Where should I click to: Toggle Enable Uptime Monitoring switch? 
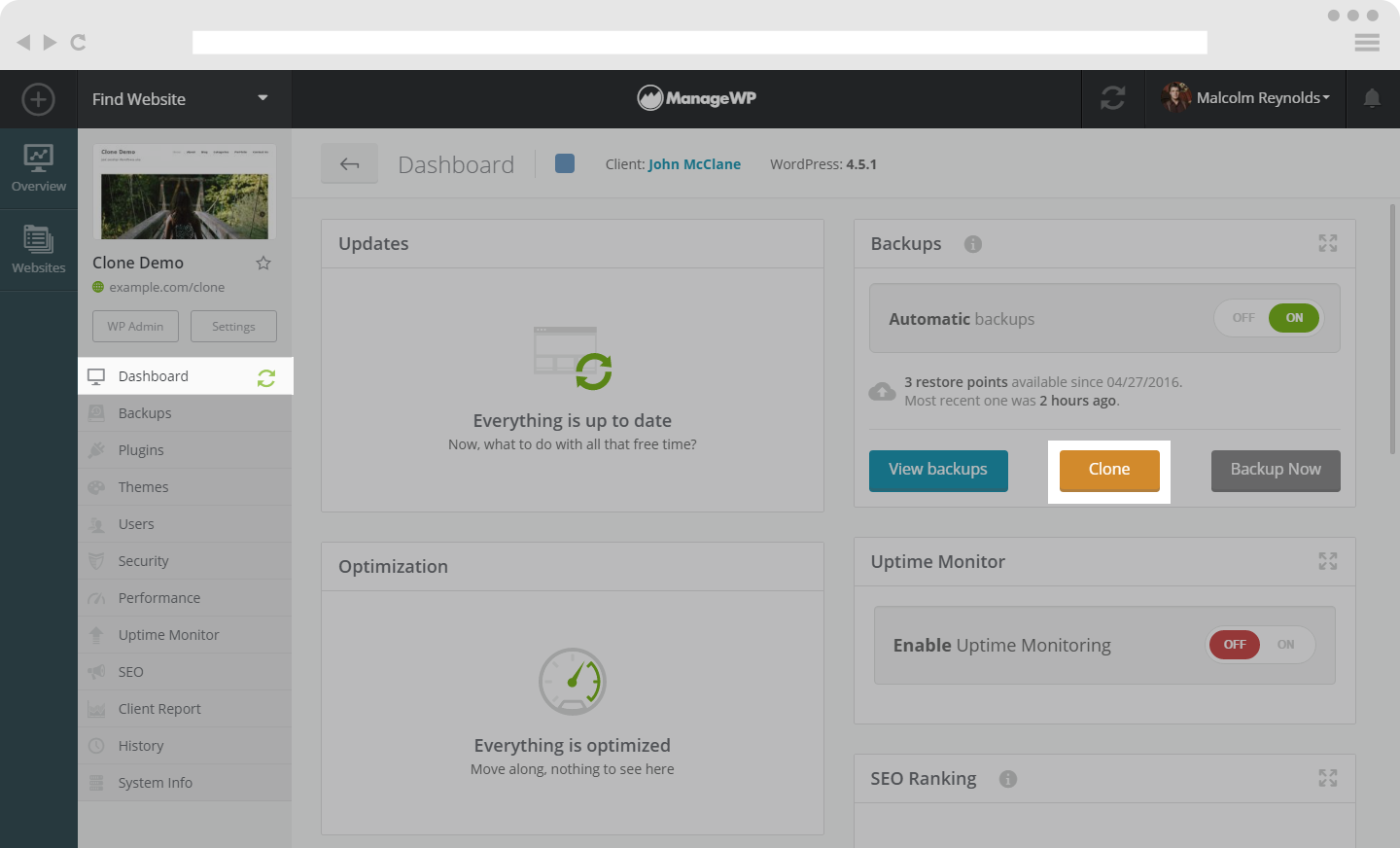[1261, 645]
